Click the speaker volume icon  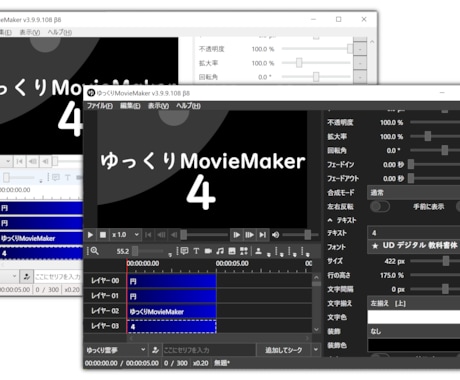[x=275, y=235]
